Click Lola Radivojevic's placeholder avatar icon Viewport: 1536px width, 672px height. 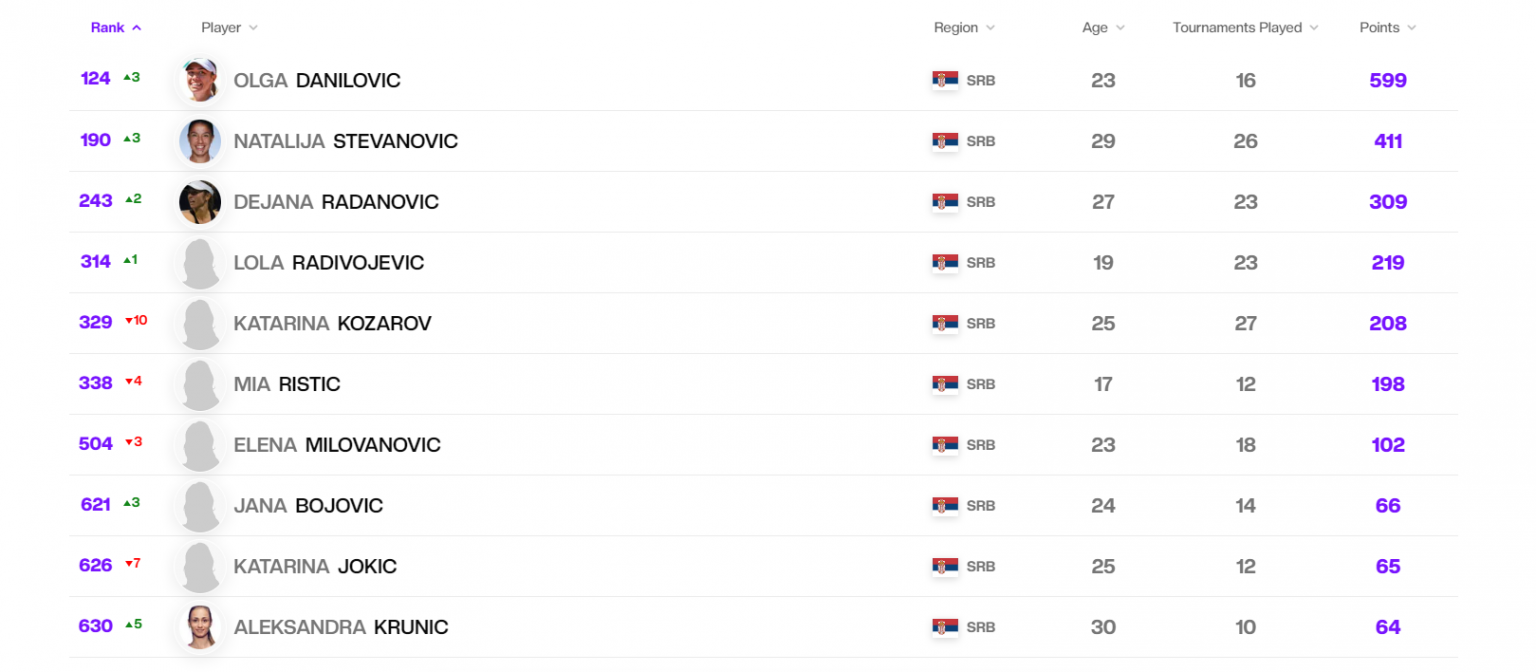point(200,263)
